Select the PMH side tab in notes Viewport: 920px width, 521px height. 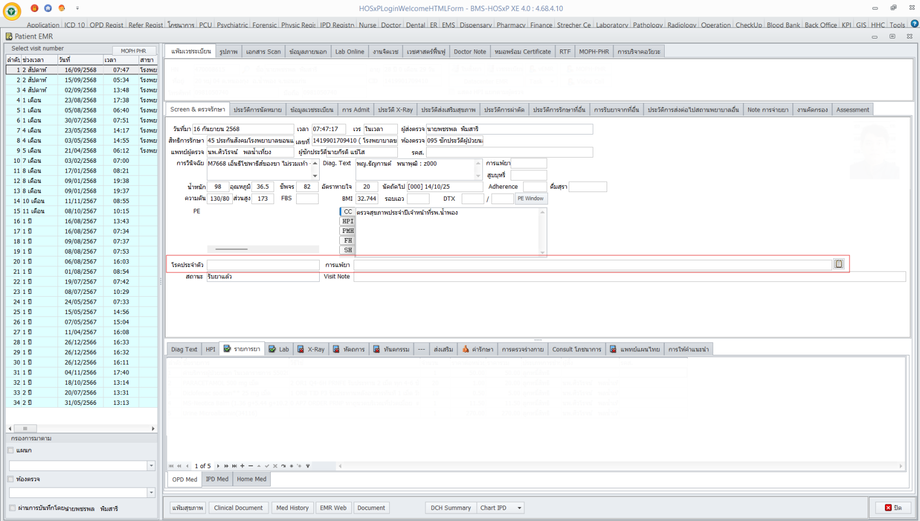coord(347,231)
